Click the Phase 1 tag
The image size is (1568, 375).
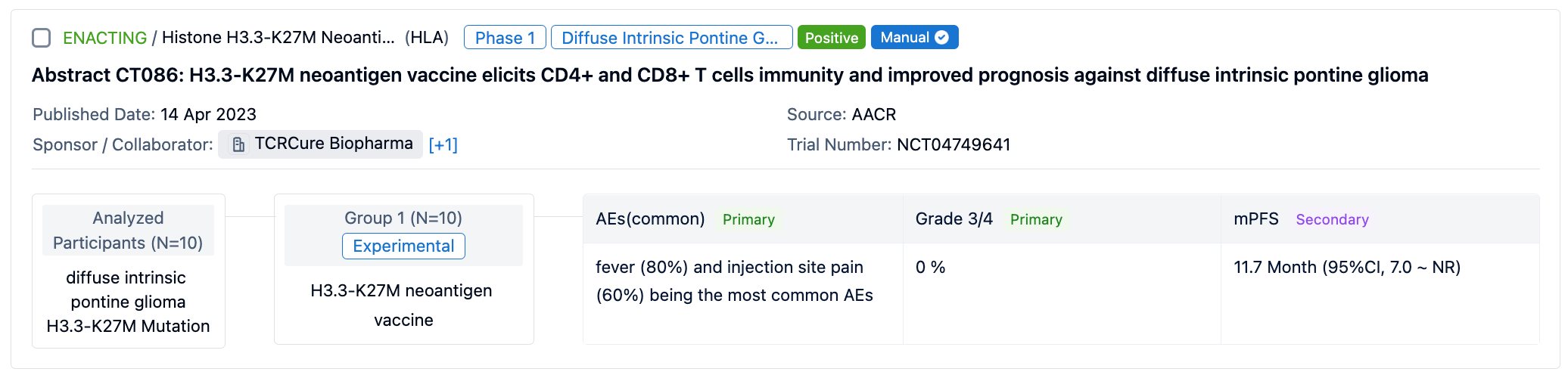point(505,38)
